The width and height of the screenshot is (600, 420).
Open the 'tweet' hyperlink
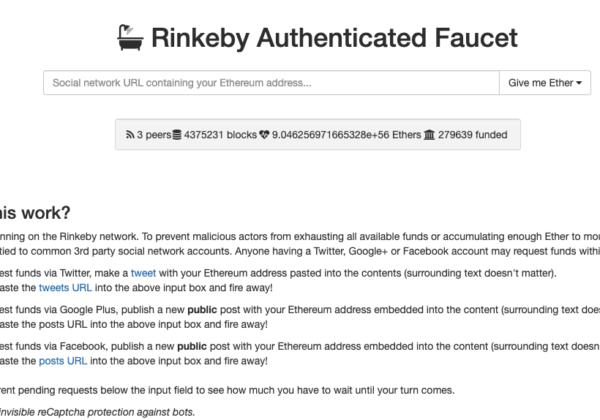point(143,273)
